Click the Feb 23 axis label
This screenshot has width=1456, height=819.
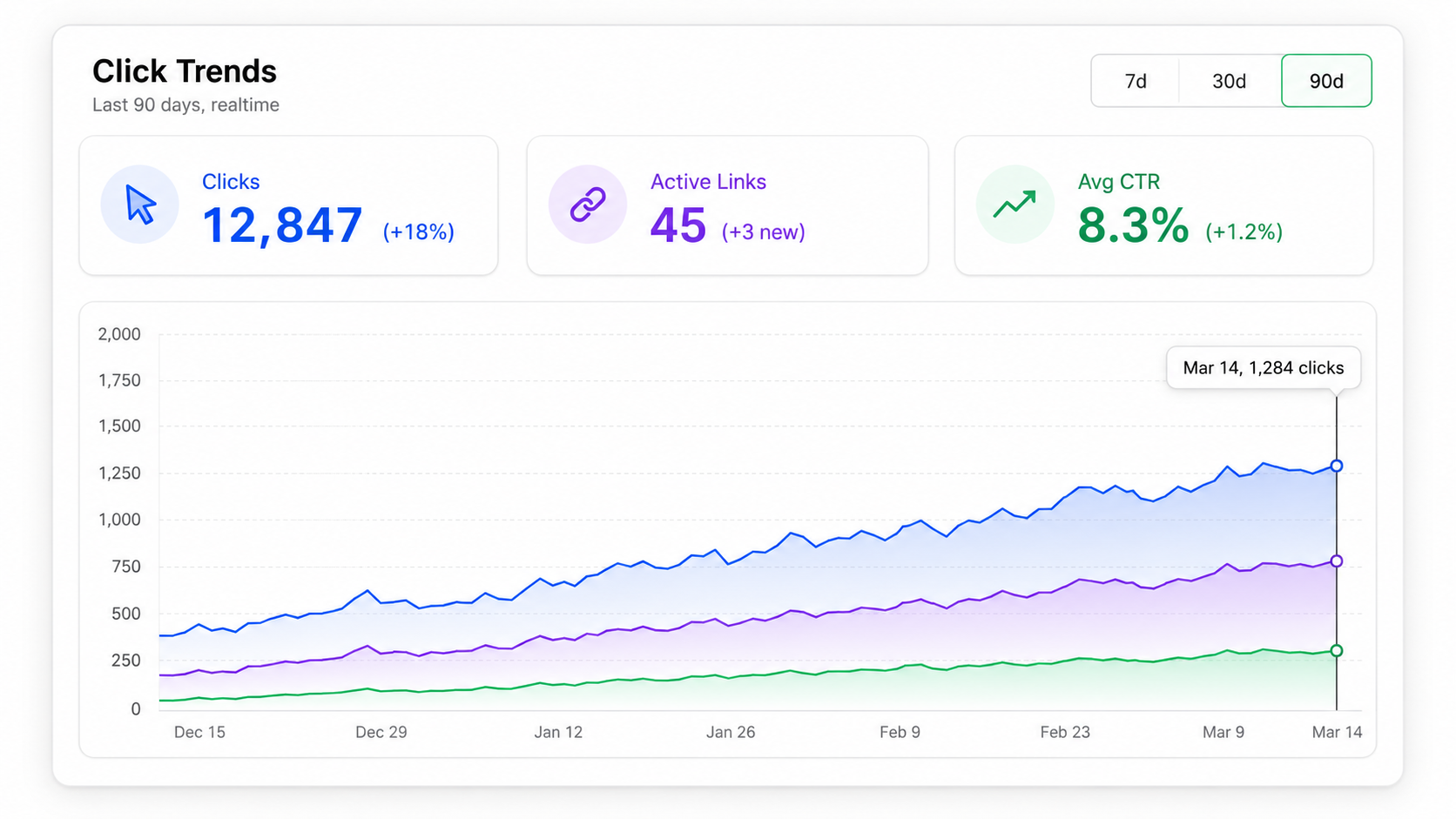(1065, 732)
